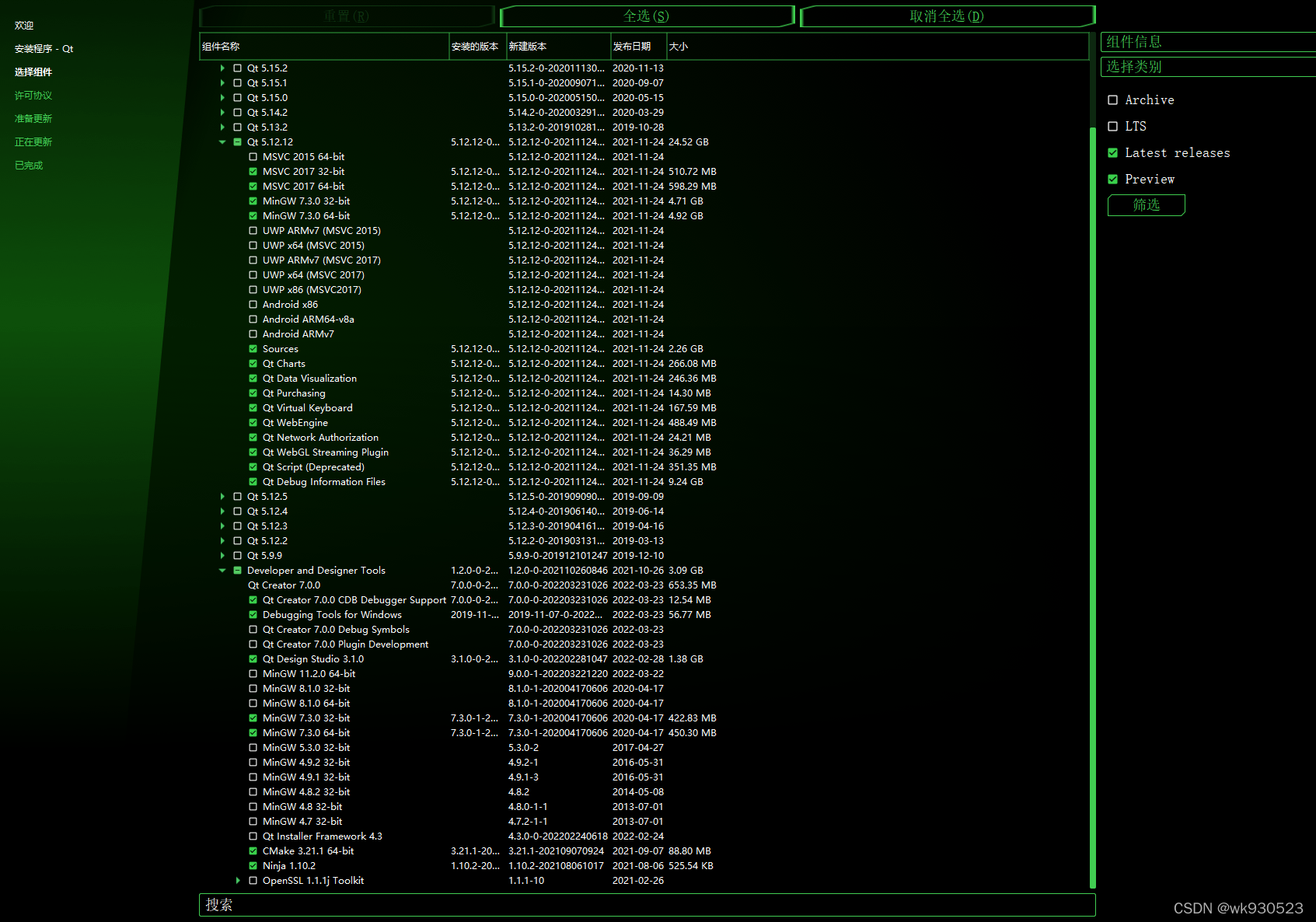This screenshot has width=1316, height=922.
Task: Select the Qt Network Authorization row
Action: (644, 438)
